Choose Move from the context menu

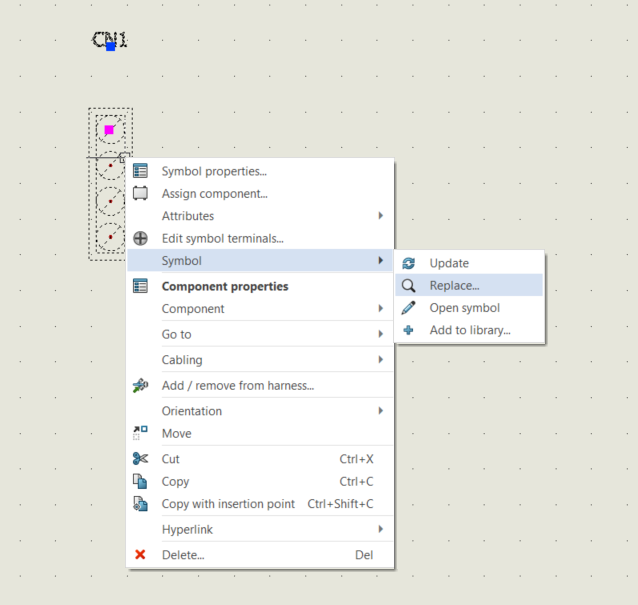point(260,433)
